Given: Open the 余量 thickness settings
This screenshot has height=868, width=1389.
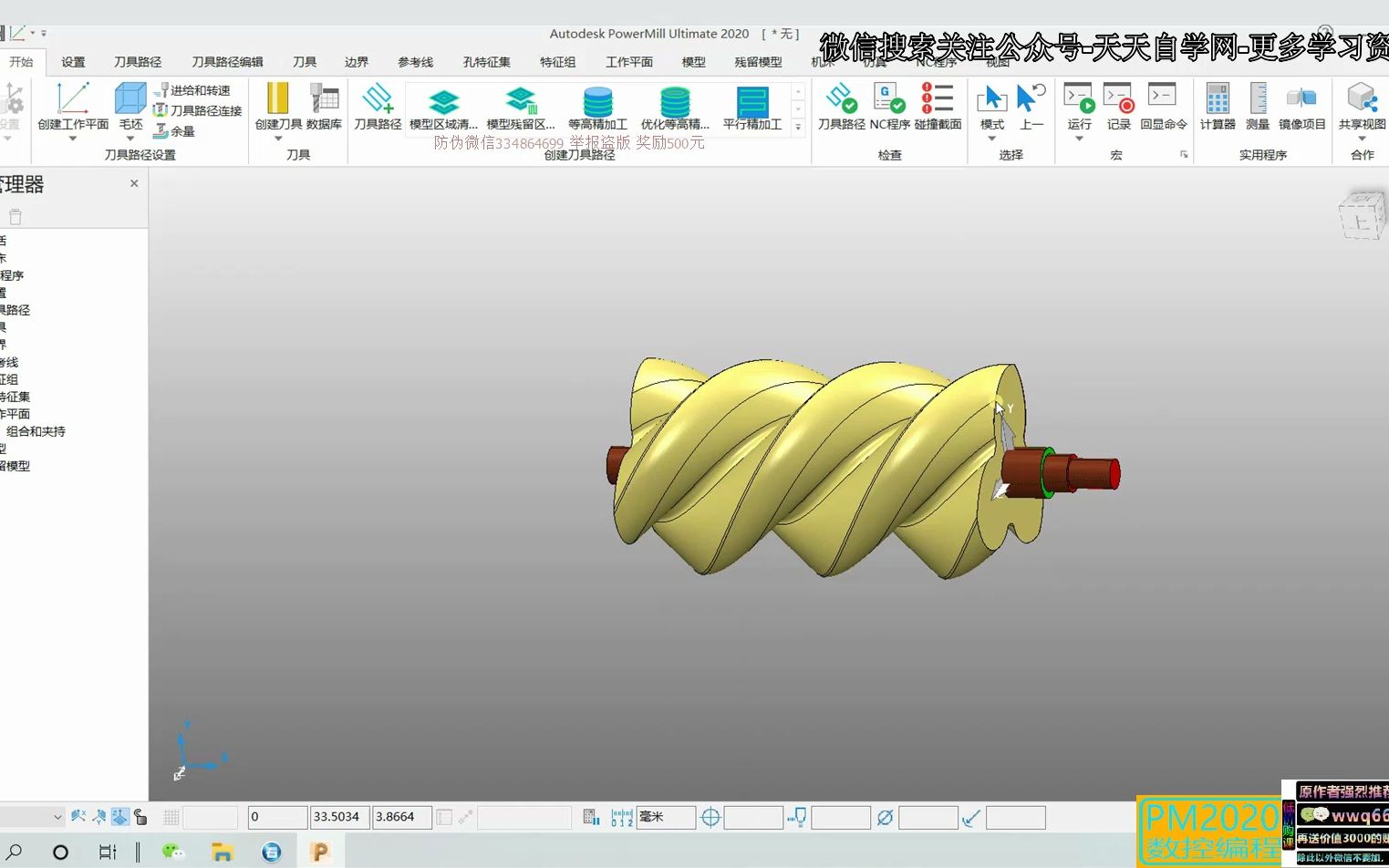Looking at the screenshot, I should 174,130.
